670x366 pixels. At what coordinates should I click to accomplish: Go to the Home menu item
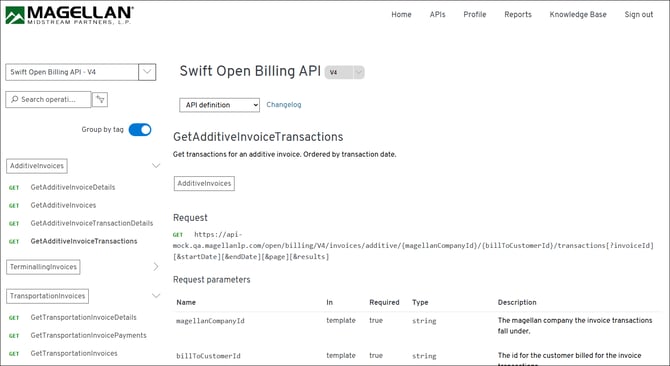(x=401, y=14)
